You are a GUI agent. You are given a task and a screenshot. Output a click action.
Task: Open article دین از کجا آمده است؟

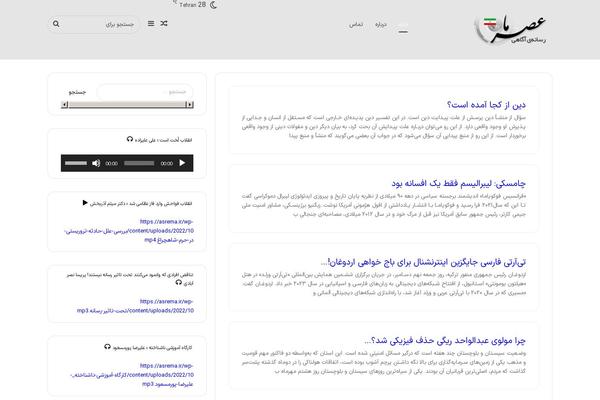486,104
